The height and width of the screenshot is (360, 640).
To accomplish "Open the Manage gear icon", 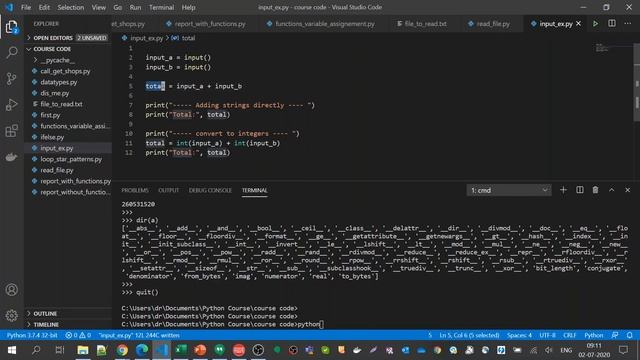I will click(11, 316).
